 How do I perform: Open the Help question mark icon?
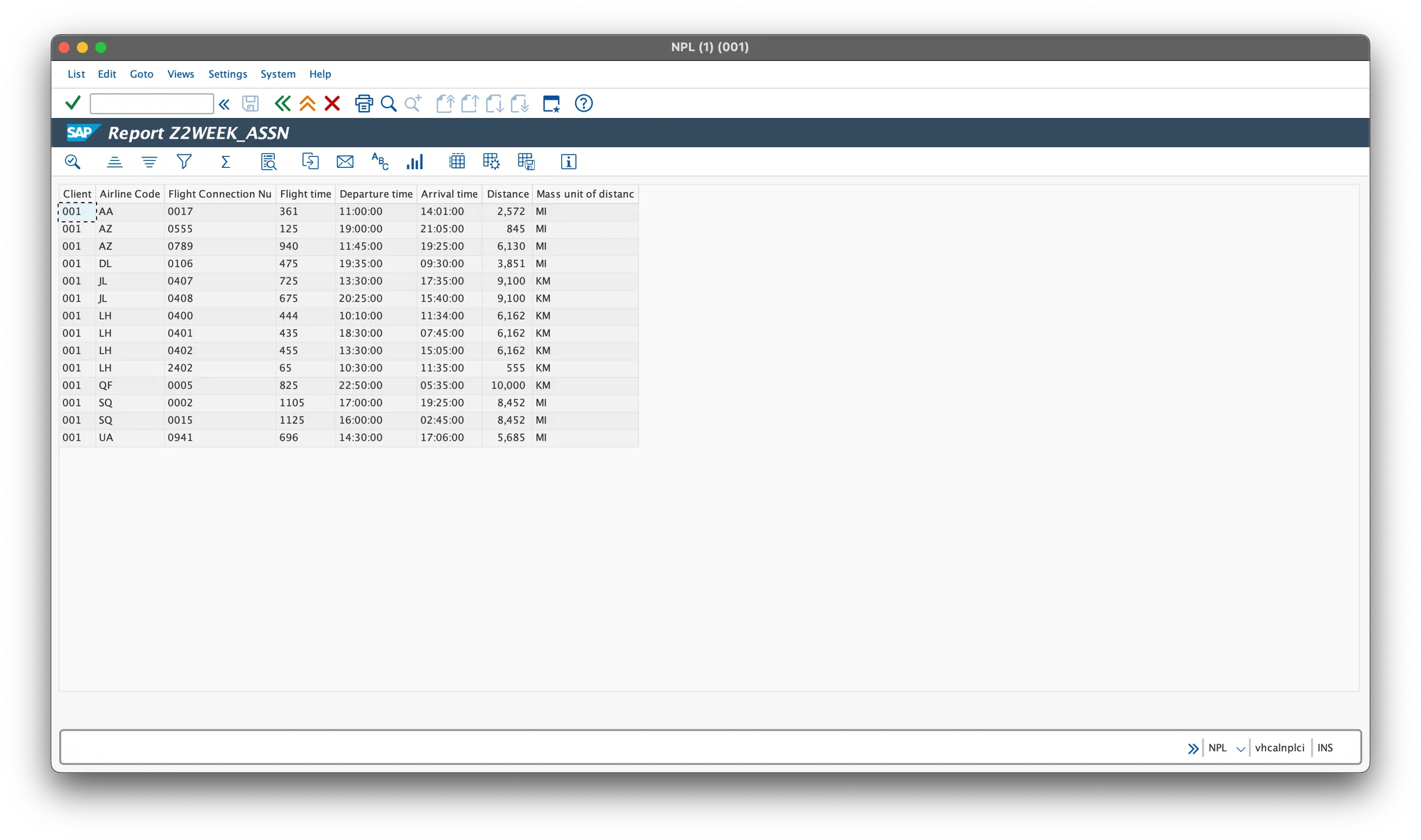tap(584, 103)
